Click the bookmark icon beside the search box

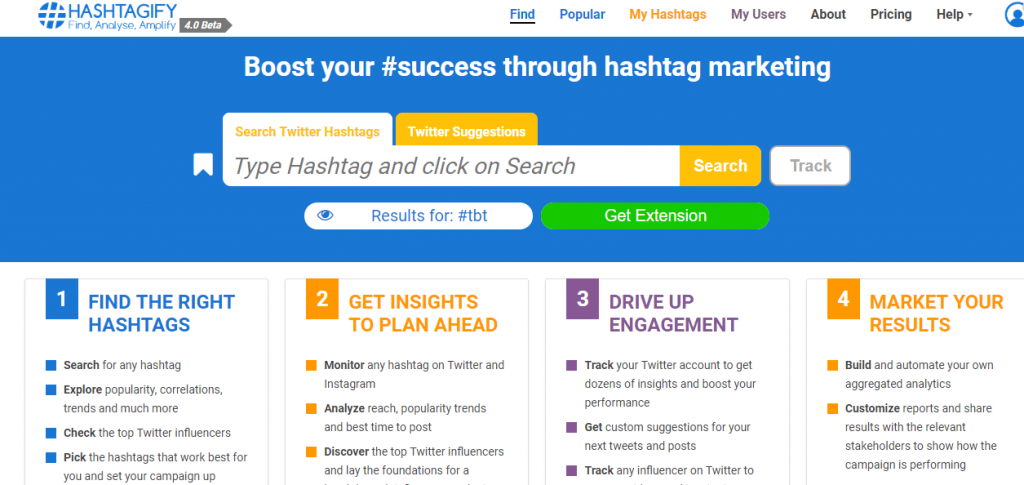pyautogui.click(x=203, y=165)
